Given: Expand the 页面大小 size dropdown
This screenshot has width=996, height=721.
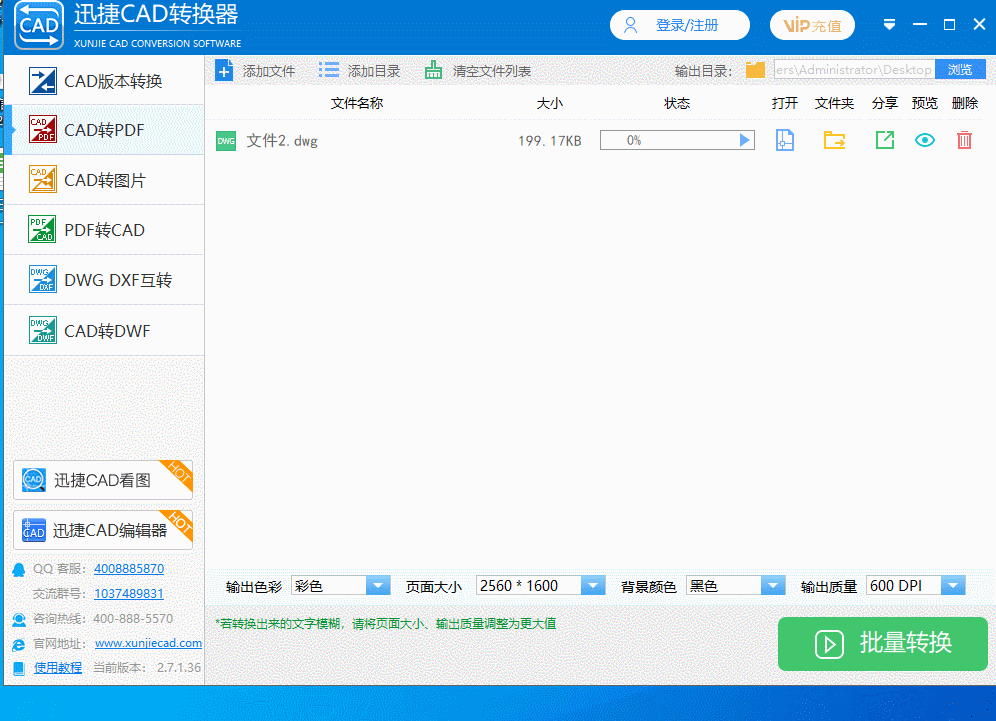Looking at the screenshot, I should [601, 585].
